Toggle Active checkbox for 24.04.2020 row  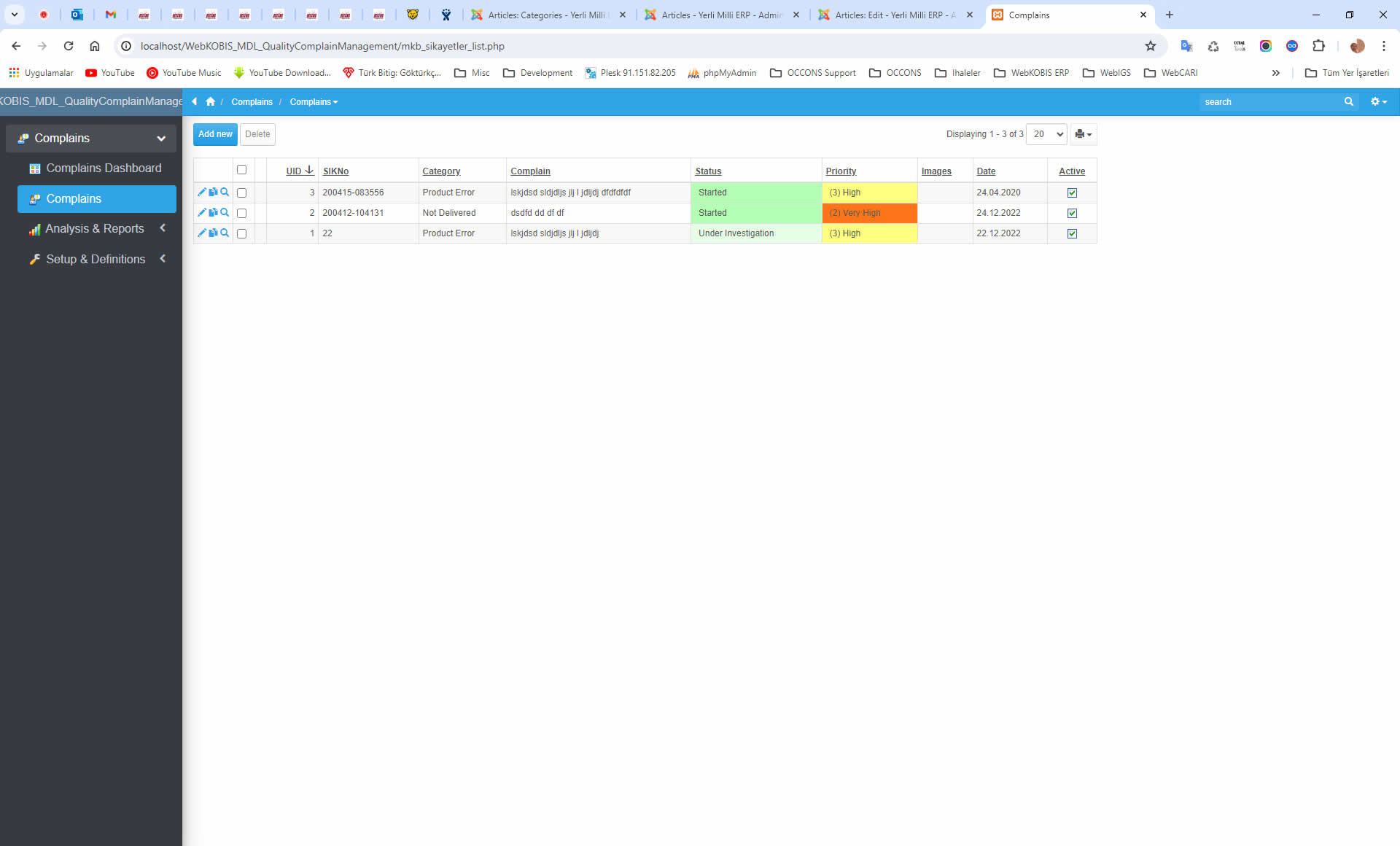click(x=1072, y=193)
